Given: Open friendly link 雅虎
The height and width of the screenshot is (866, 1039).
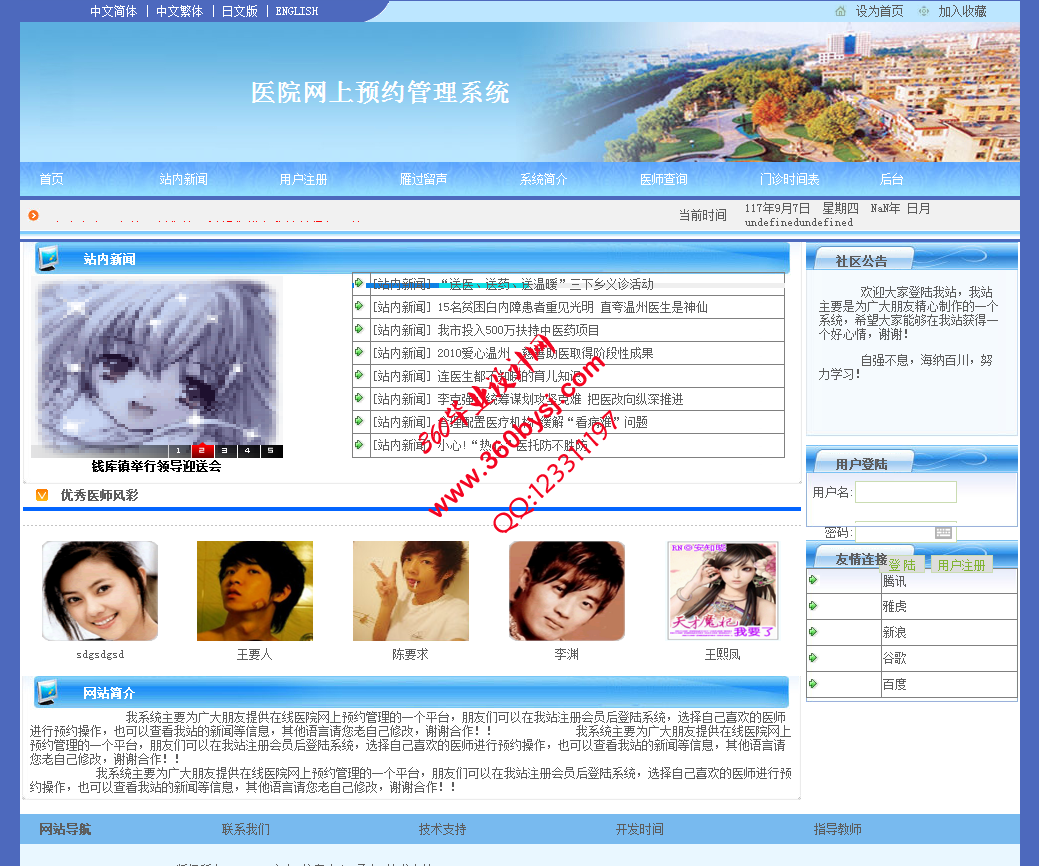Looking at the screenshot, I should [x=894, y=606].
